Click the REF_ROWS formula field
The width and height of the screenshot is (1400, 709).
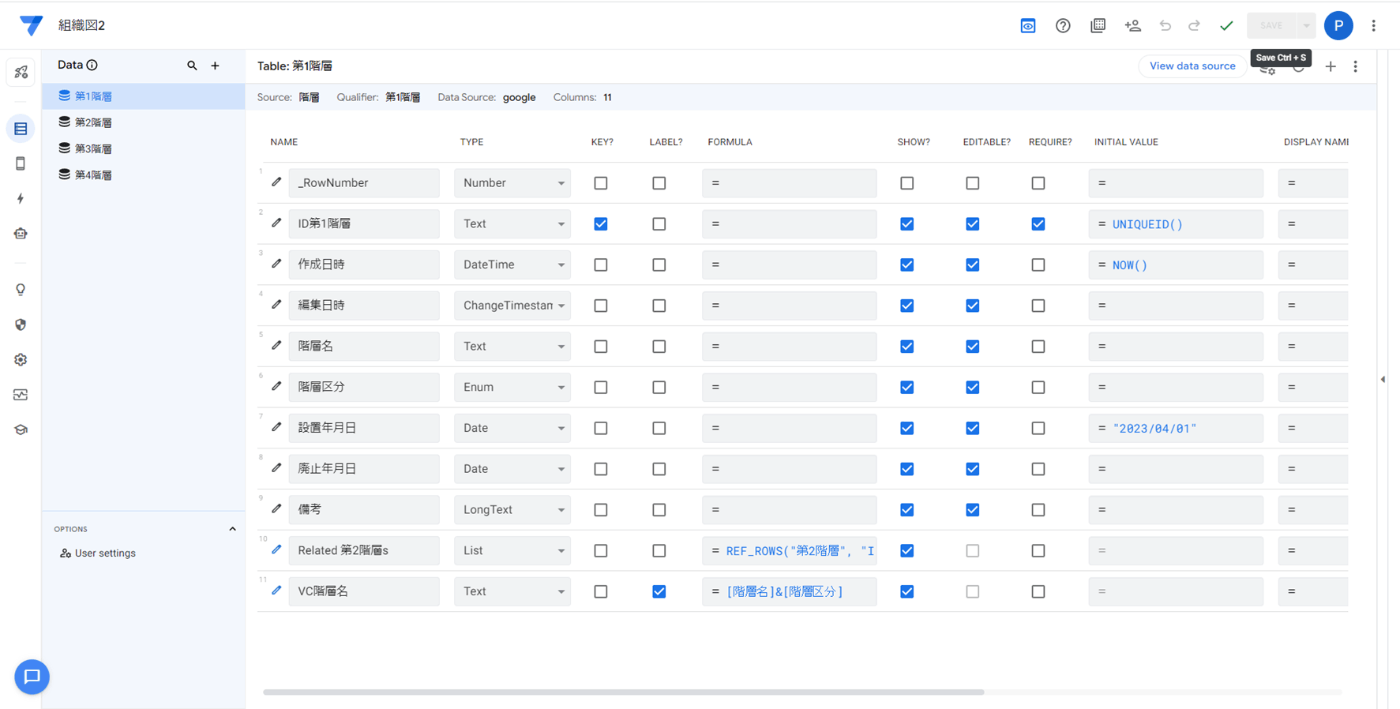[x=790, y=551]
